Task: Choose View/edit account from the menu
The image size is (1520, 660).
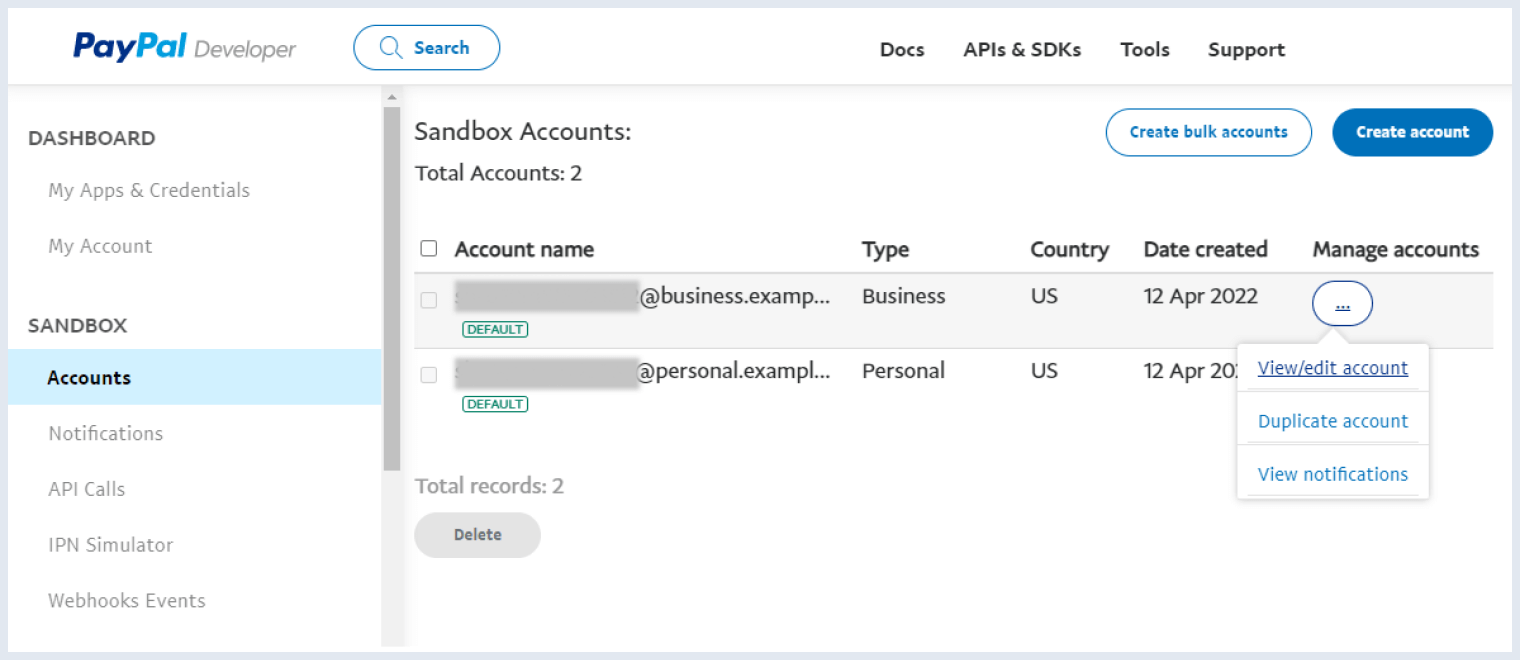Action: point(1333,368)
